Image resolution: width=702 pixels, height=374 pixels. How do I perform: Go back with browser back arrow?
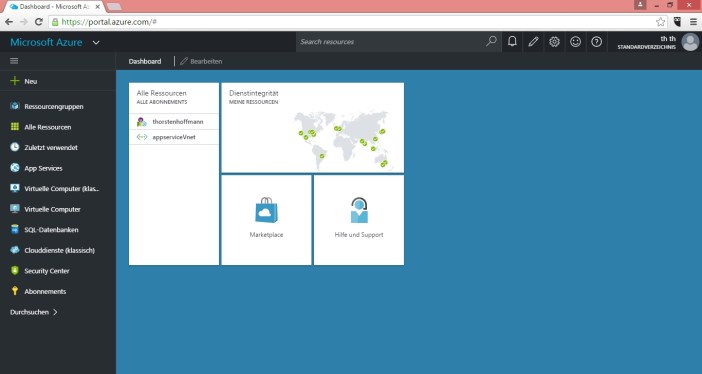point(9,21)
